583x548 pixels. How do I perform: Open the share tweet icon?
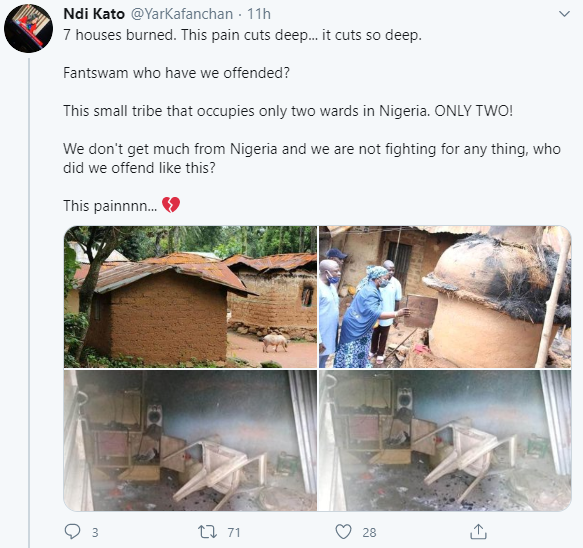478,532
